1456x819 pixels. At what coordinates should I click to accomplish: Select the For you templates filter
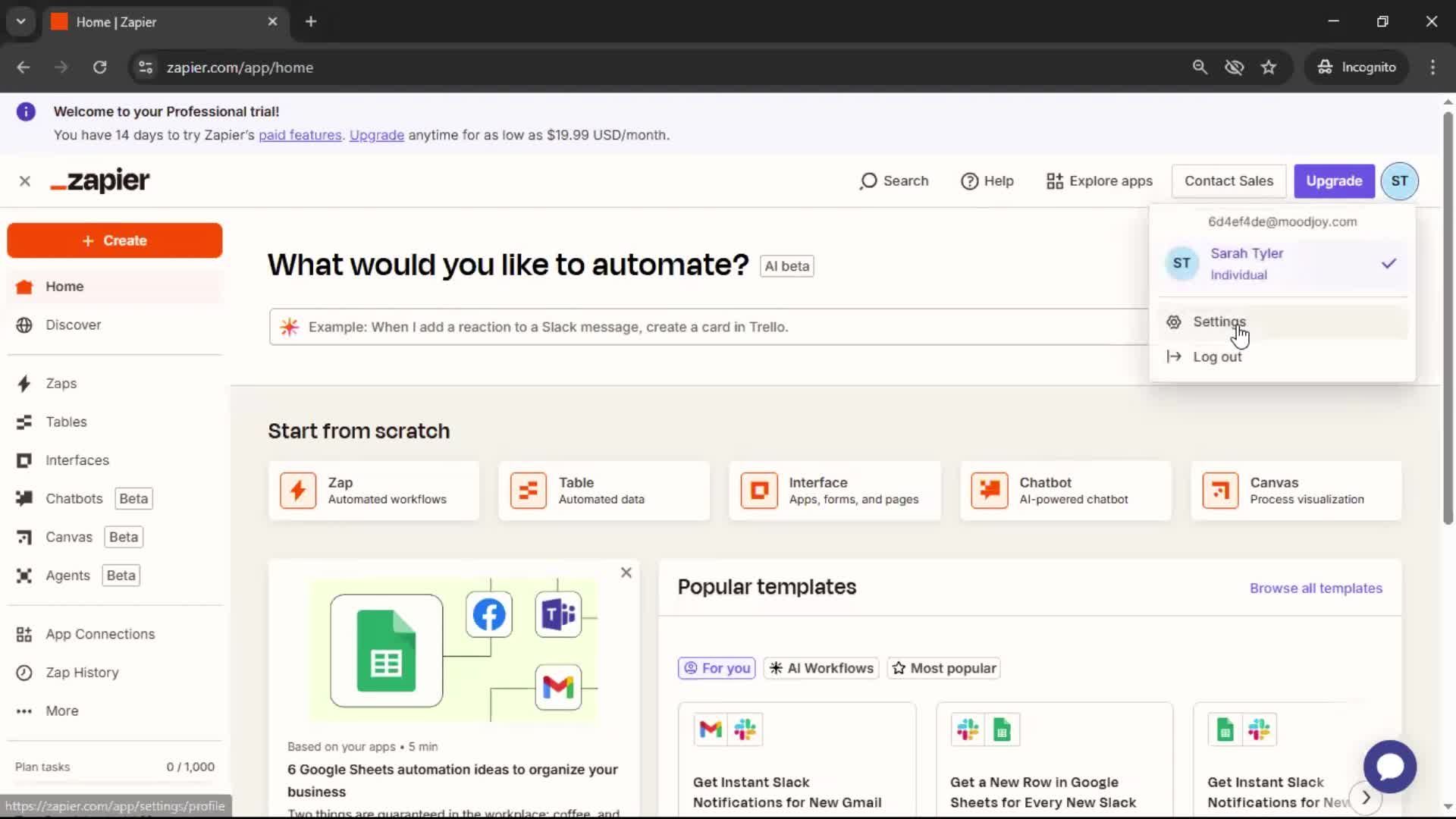click(717, 668)
